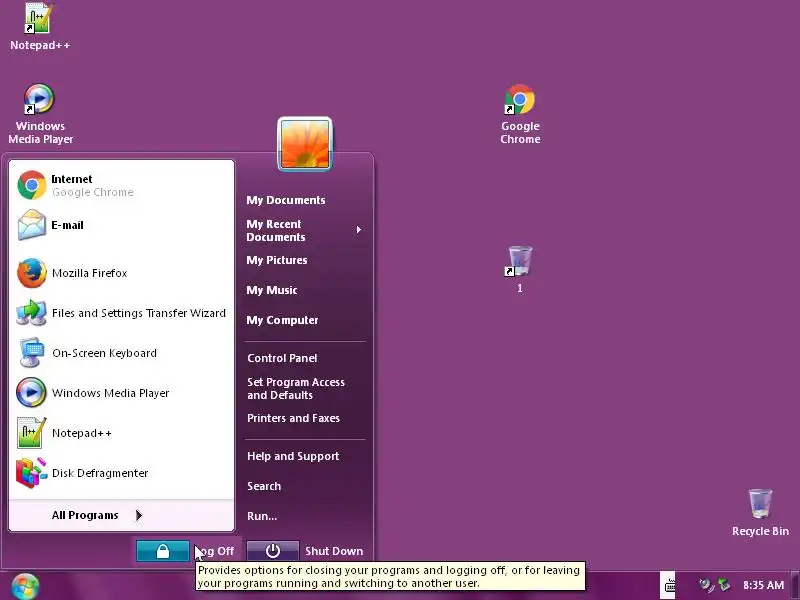This screenshot has width=800, height=600.
Task: Open My Computer
Action: click(283, 320)
